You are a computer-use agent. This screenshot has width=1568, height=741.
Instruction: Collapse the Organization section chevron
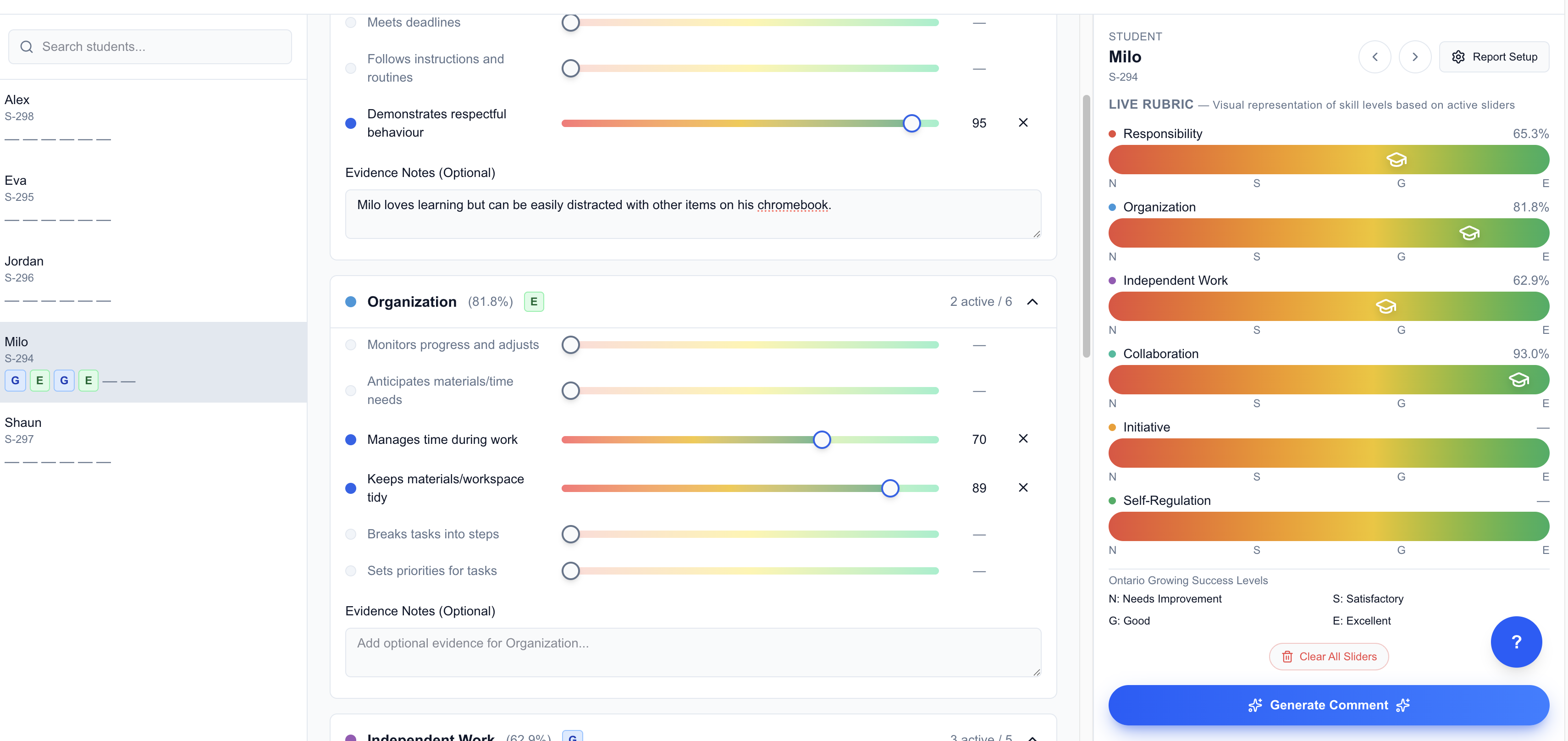tap(1032, 302)
